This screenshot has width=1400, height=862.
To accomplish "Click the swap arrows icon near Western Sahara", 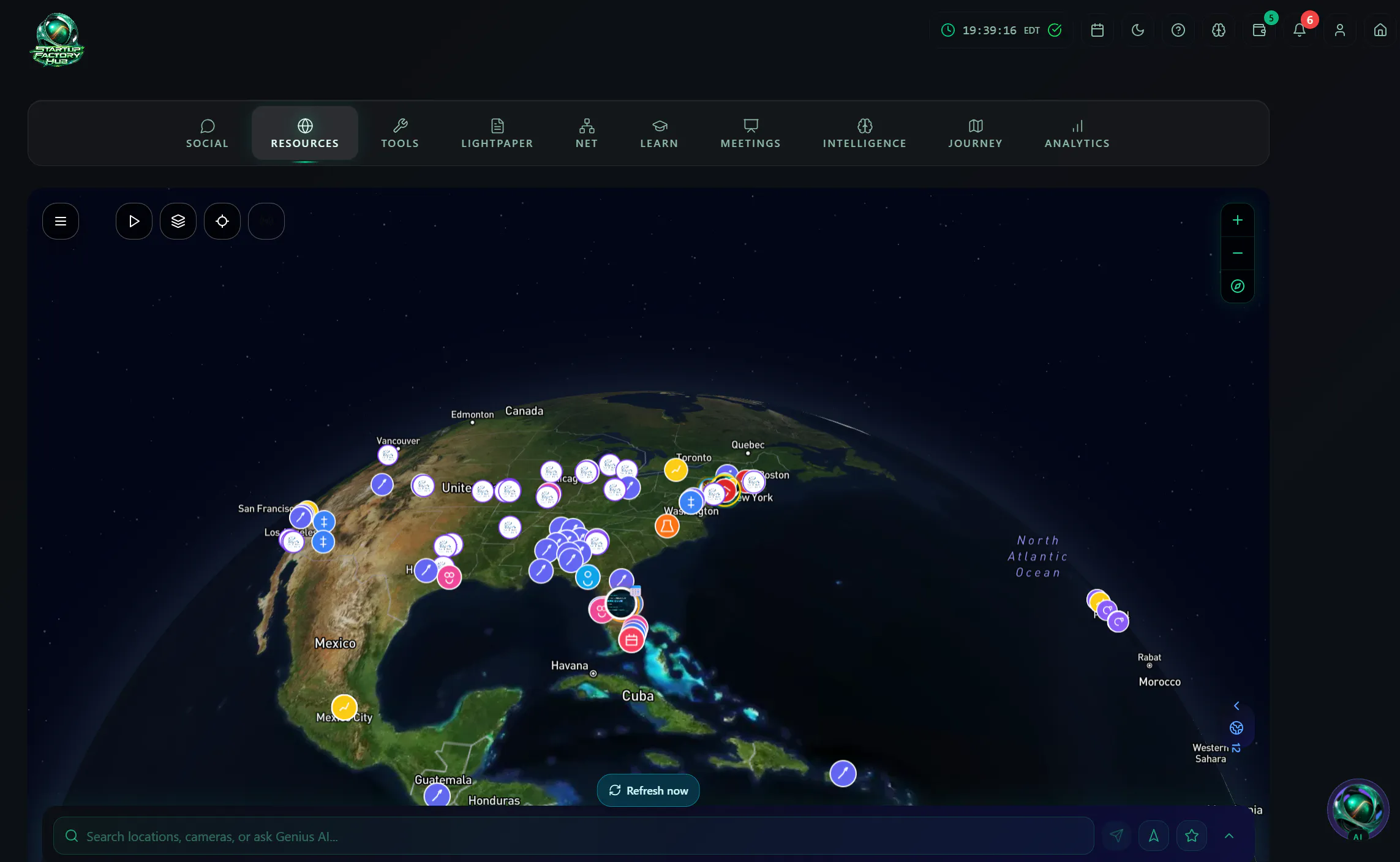I will point(1236,748).
